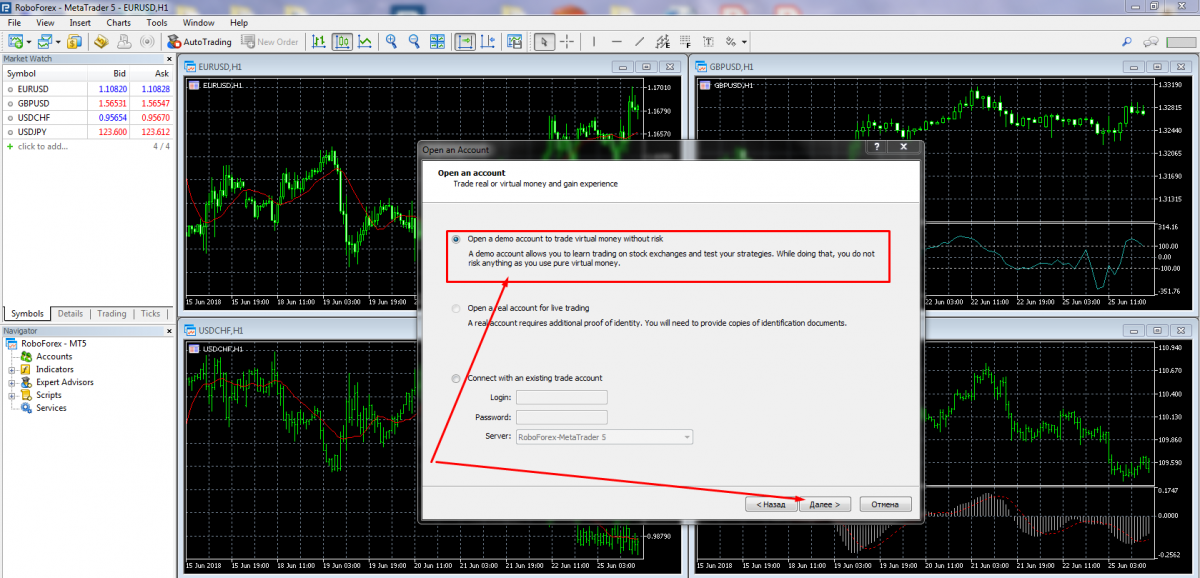Select Accounts in the Navigator
This screenshot has width=1200, height=578.
(x=54, y=356)
